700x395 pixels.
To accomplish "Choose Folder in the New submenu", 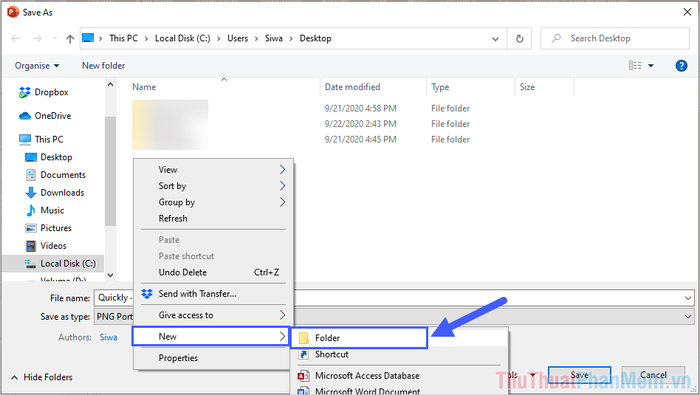I will click(359, 338).
